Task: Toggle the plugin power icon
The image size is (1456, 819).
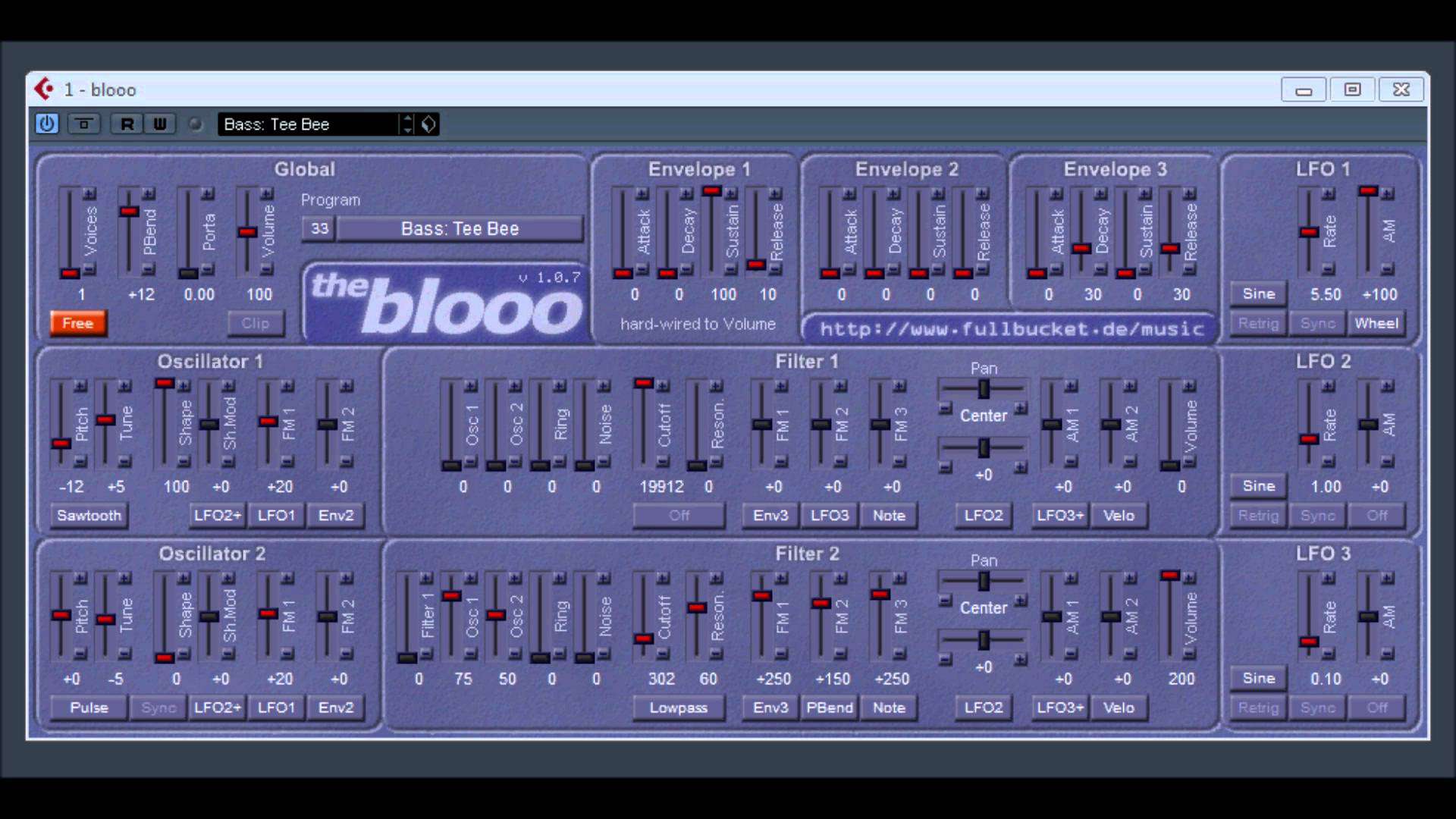Action: click(46, 124)
